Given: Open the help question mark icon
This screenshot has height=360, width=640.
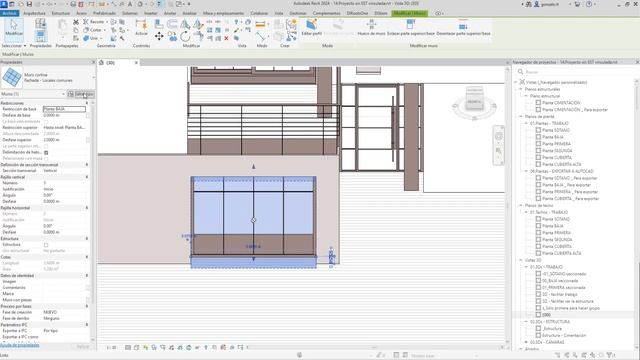Looking at the screenshot, I should click(589, 4).
